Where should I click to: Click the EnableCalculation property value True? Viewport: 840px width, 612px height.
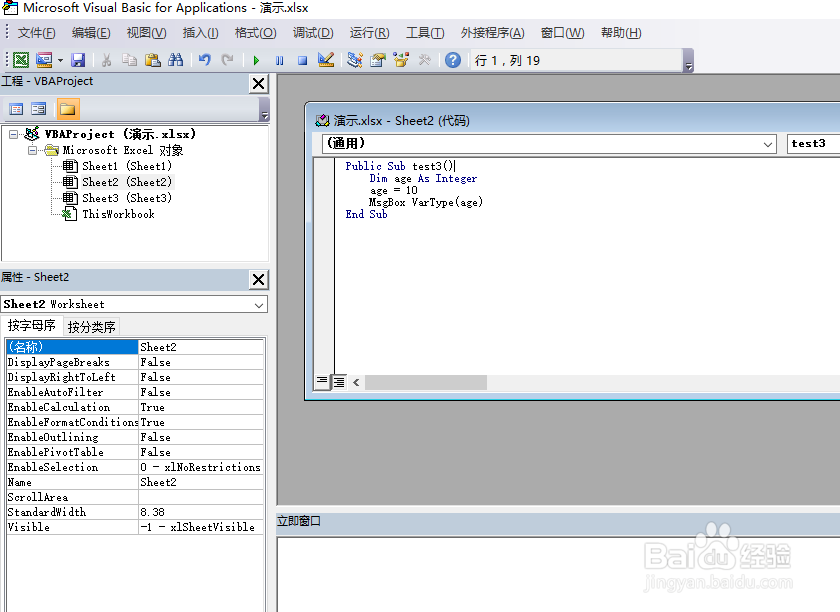point(201,408)
